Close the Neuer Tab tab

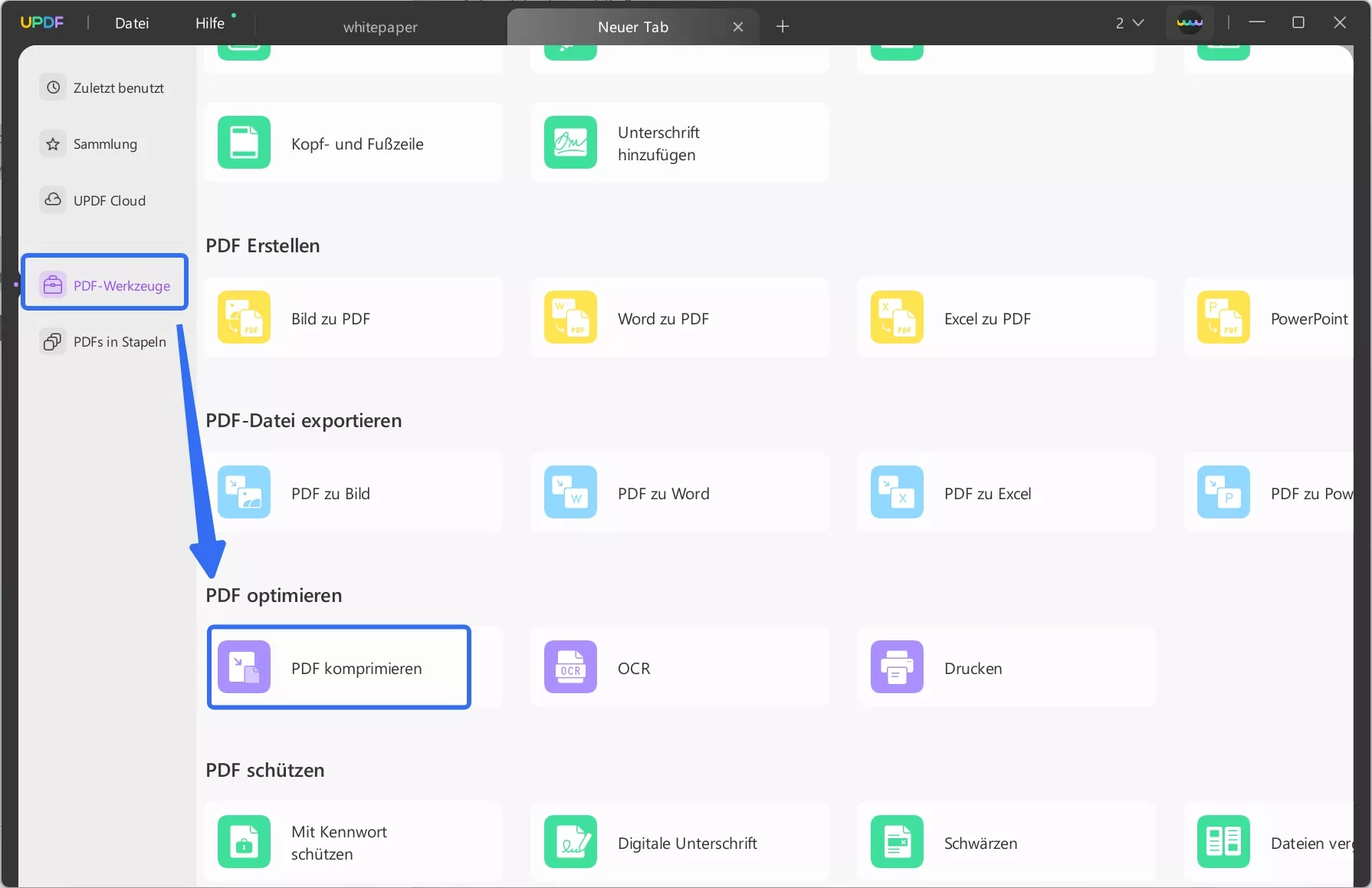[x=738, y=27]
